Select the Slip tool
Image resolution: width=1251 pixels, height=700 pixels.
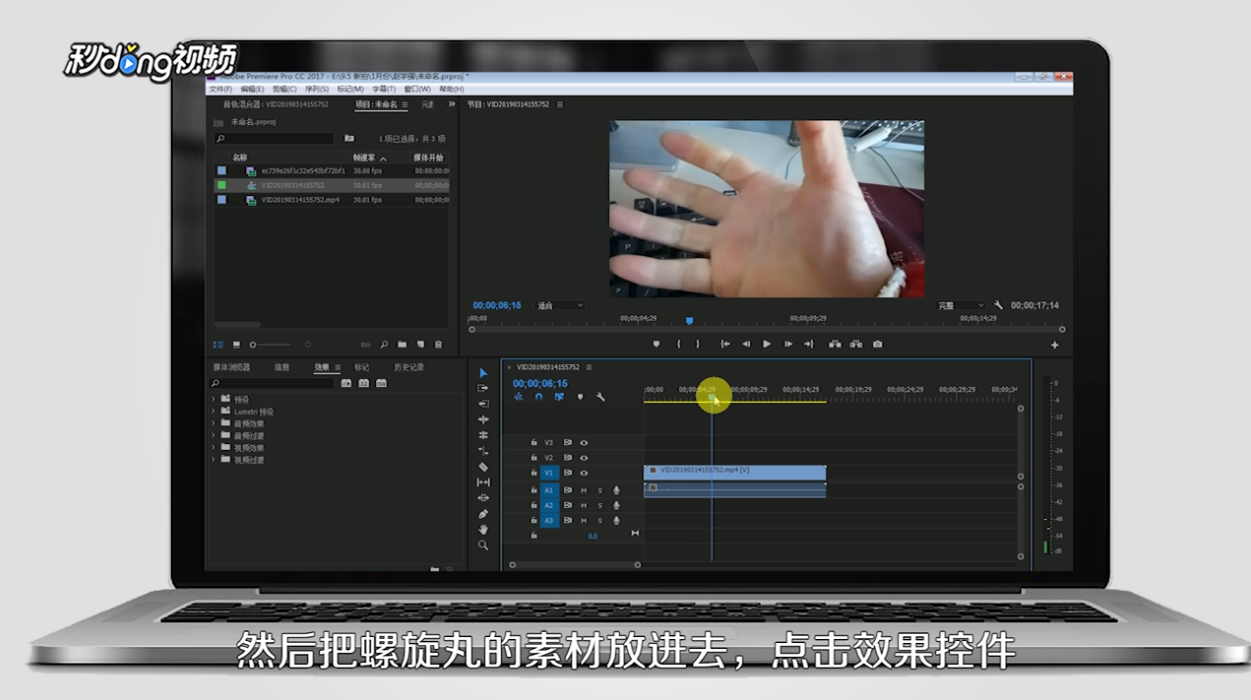coord(484,482)
